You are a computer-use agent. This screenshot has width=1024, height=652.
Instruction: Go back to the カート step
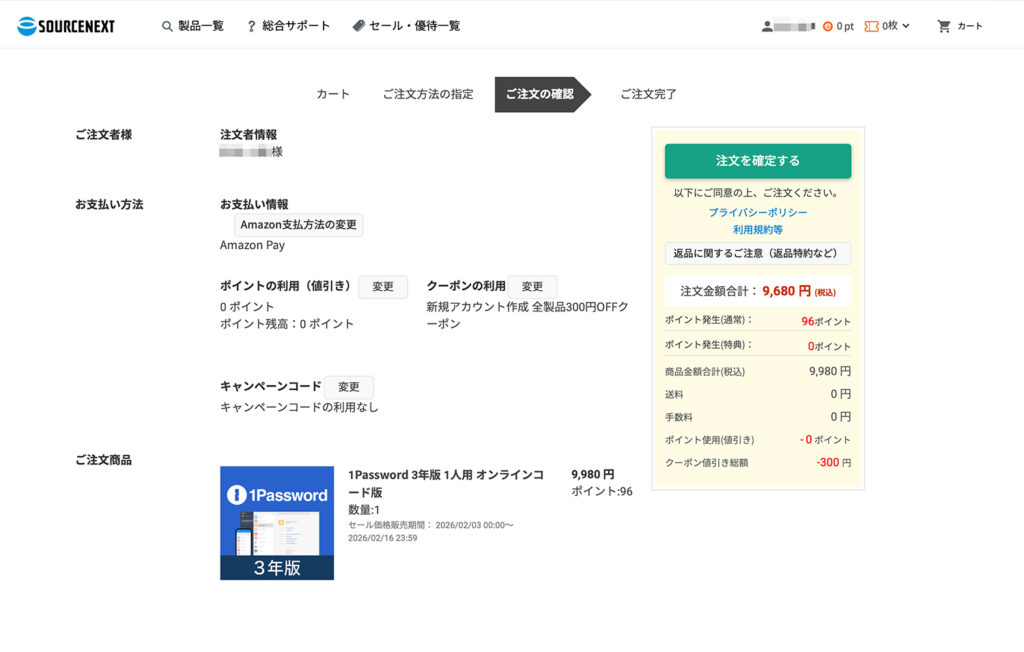tap(333, 94)
